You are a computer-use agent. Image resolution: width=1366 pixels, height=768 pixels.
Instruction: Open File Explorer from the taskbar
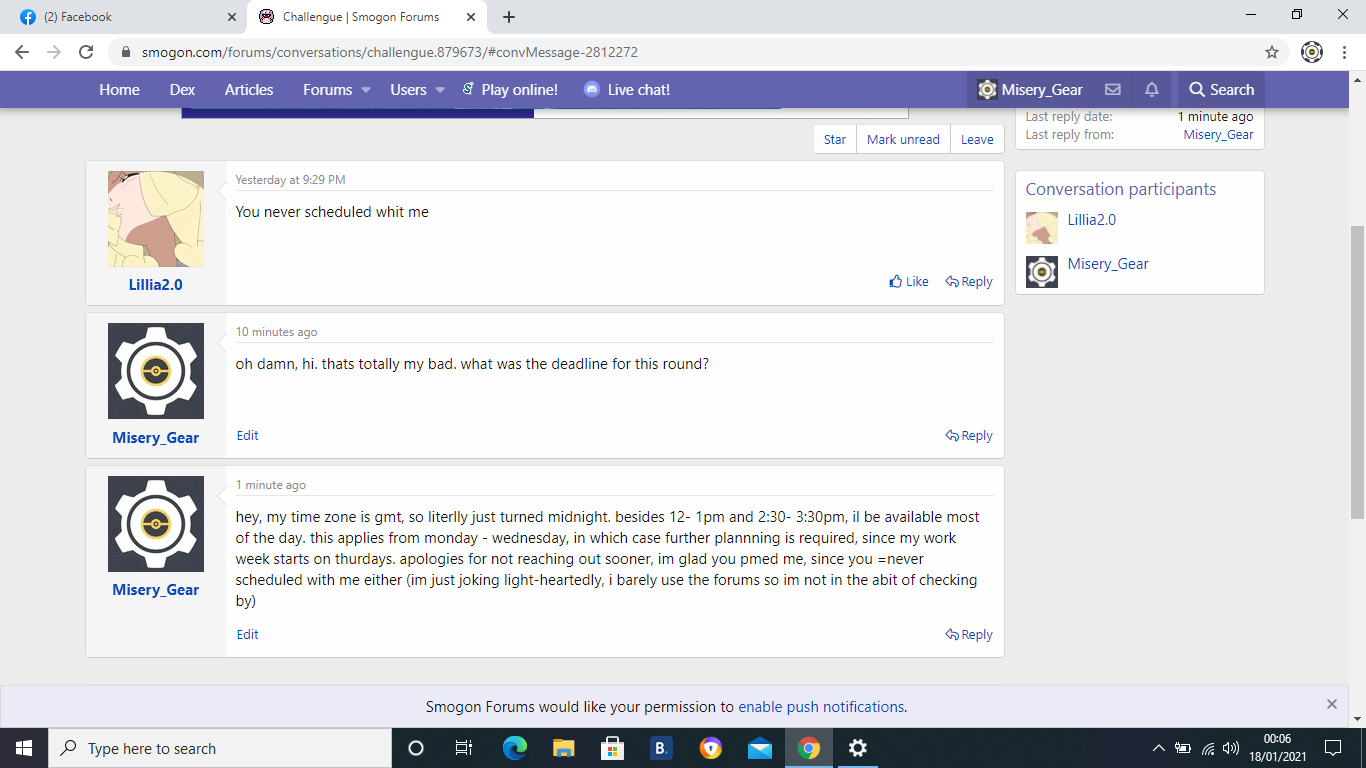[564, 748]
